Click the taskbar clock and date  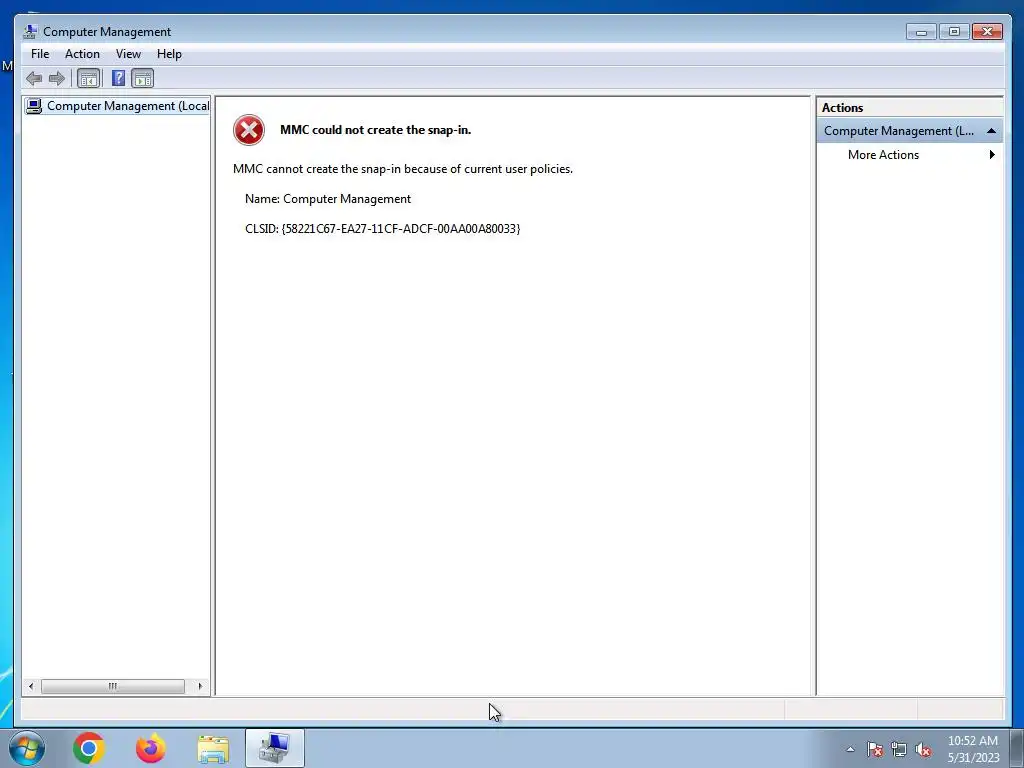point(973,749)
